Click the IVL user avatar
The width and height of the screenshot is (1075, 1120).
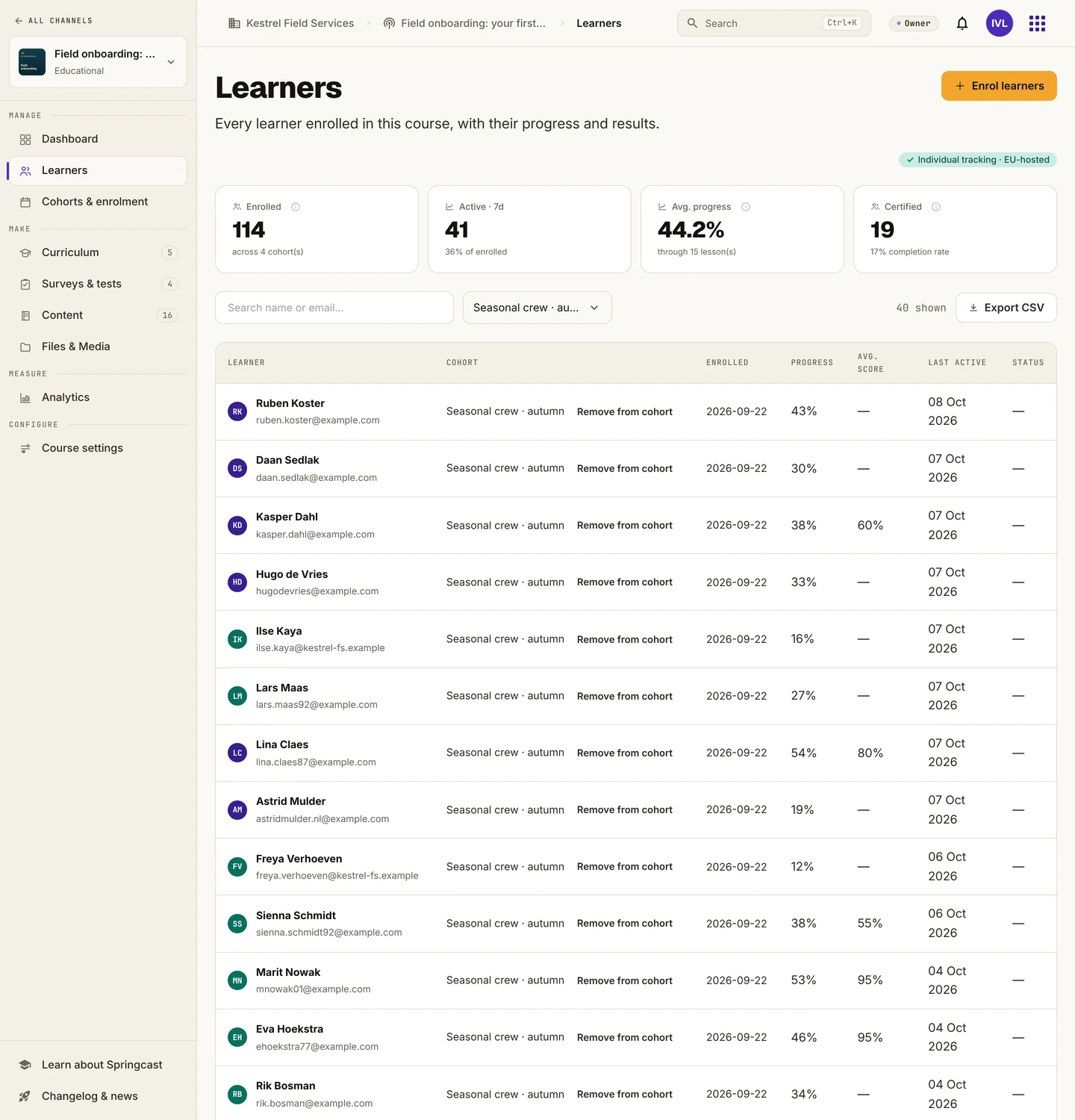click(x=1000, y=23)
